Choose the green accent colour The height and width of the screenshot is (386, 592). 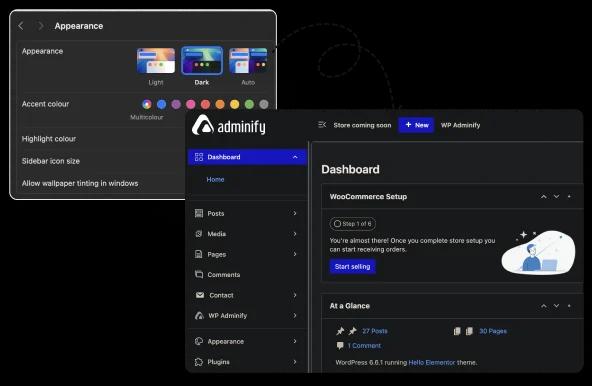click(x=249, y=104)
